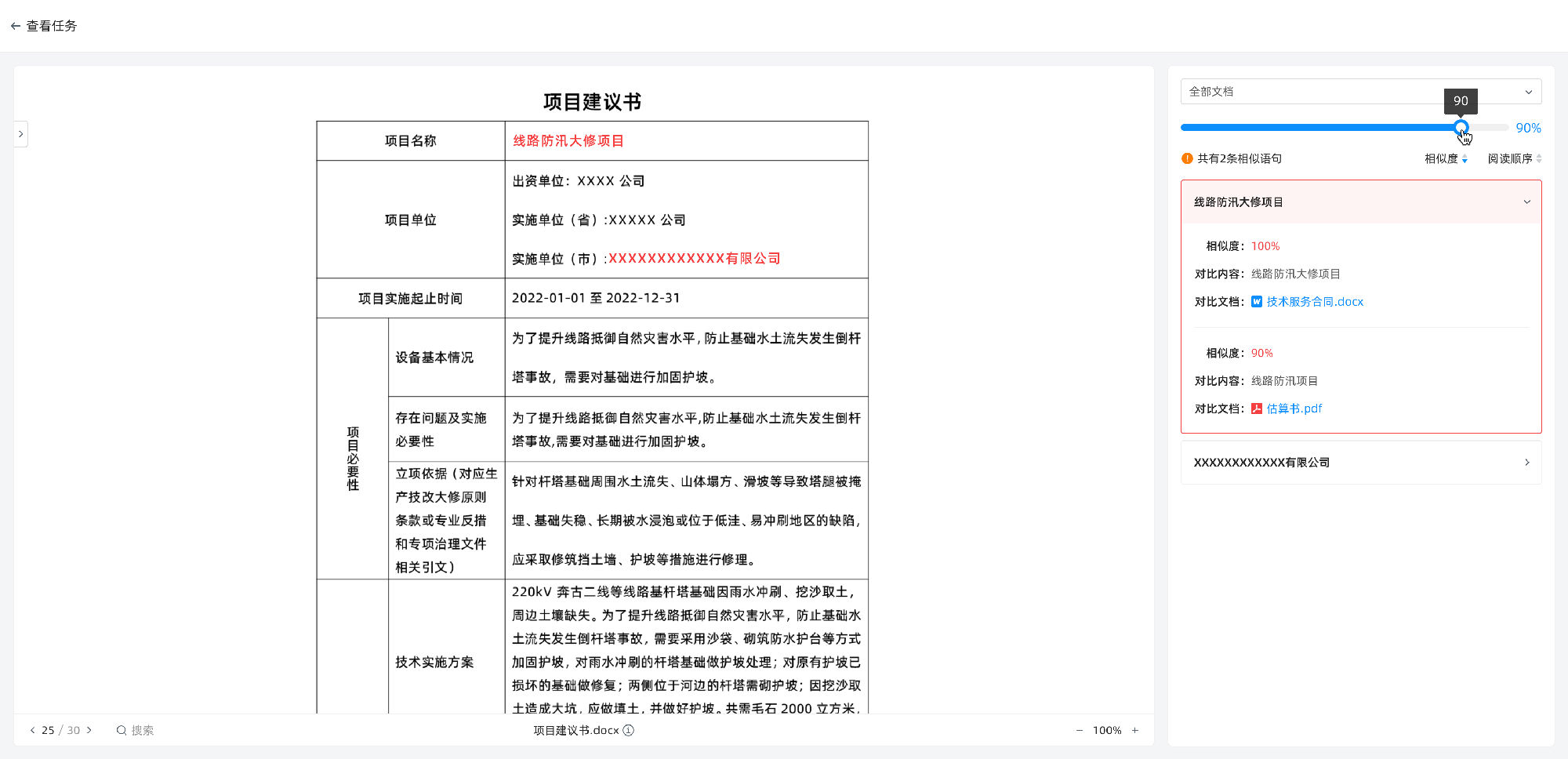Collapse the 线路防汛大修项目 result card
The height and width of the screenshot is (759, 1568).
[x=1526, y=202]
